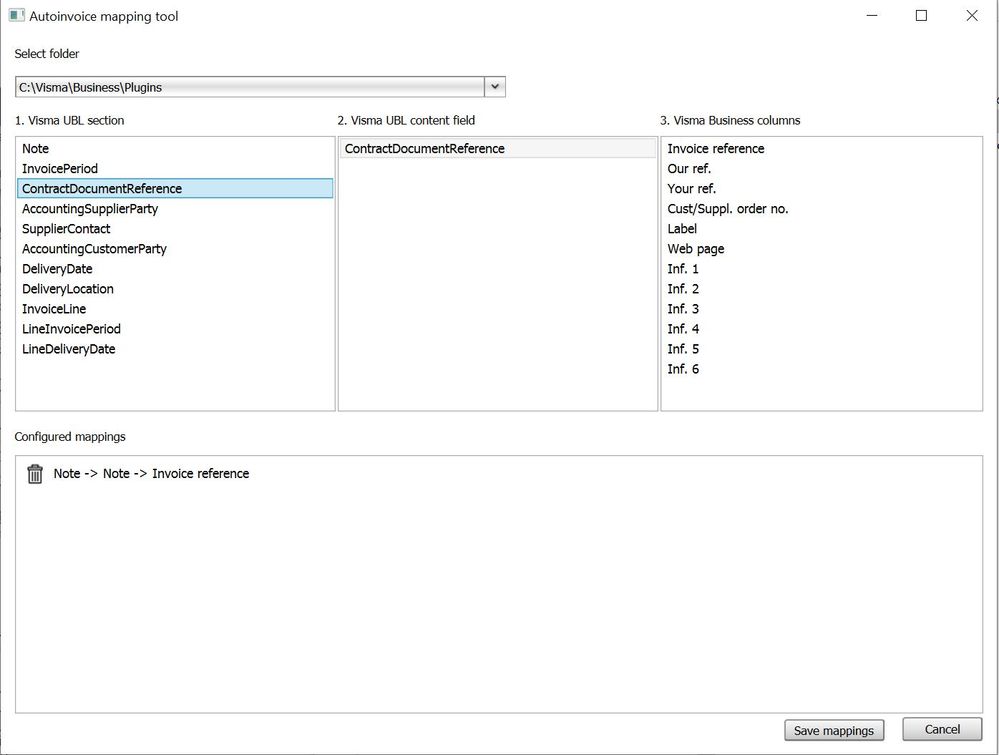Select AccountingCustomerParty section
999x755 pixels.
tap(175, 248)
